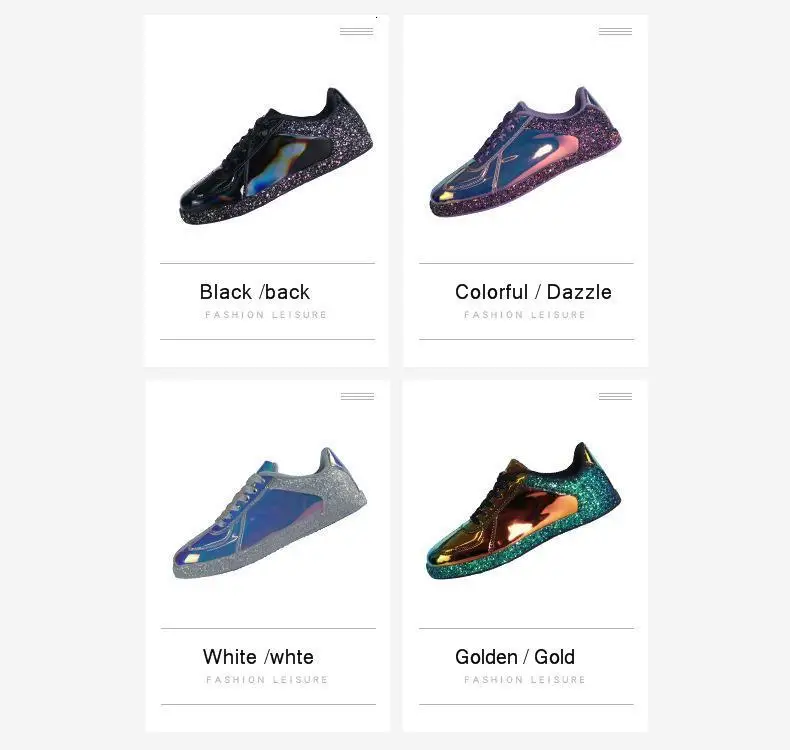Viewport: 790px width, 750px height.
Task: Choose the gold and green sneaker image
Action: pos(523,510)
